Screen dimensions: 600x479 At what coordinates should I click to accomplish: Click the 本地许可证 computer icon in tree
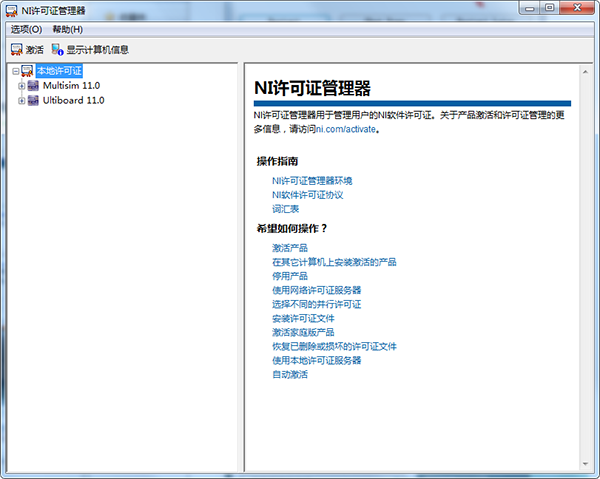(x=27, y=71)
